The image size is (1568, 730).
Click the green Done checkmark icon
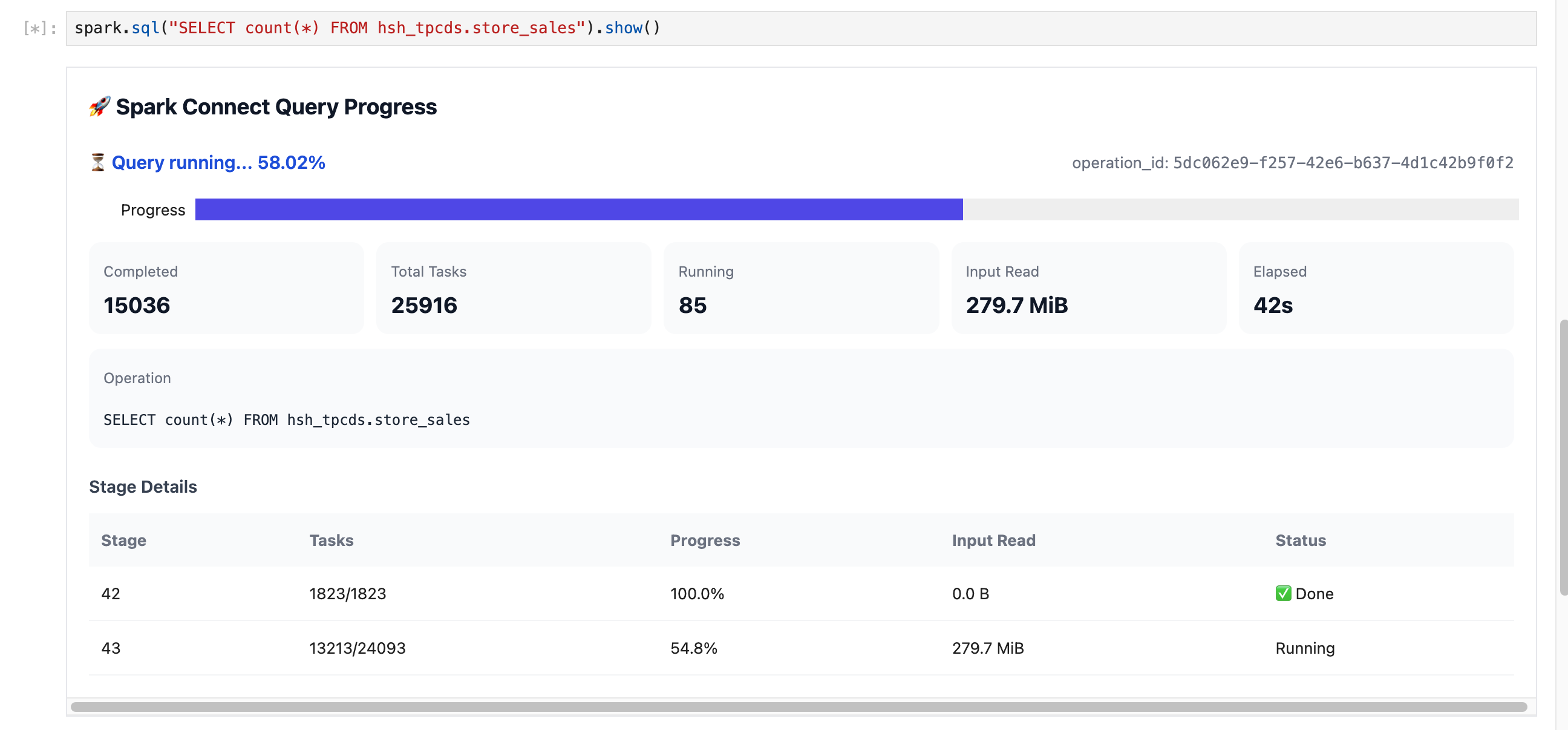1283,593
